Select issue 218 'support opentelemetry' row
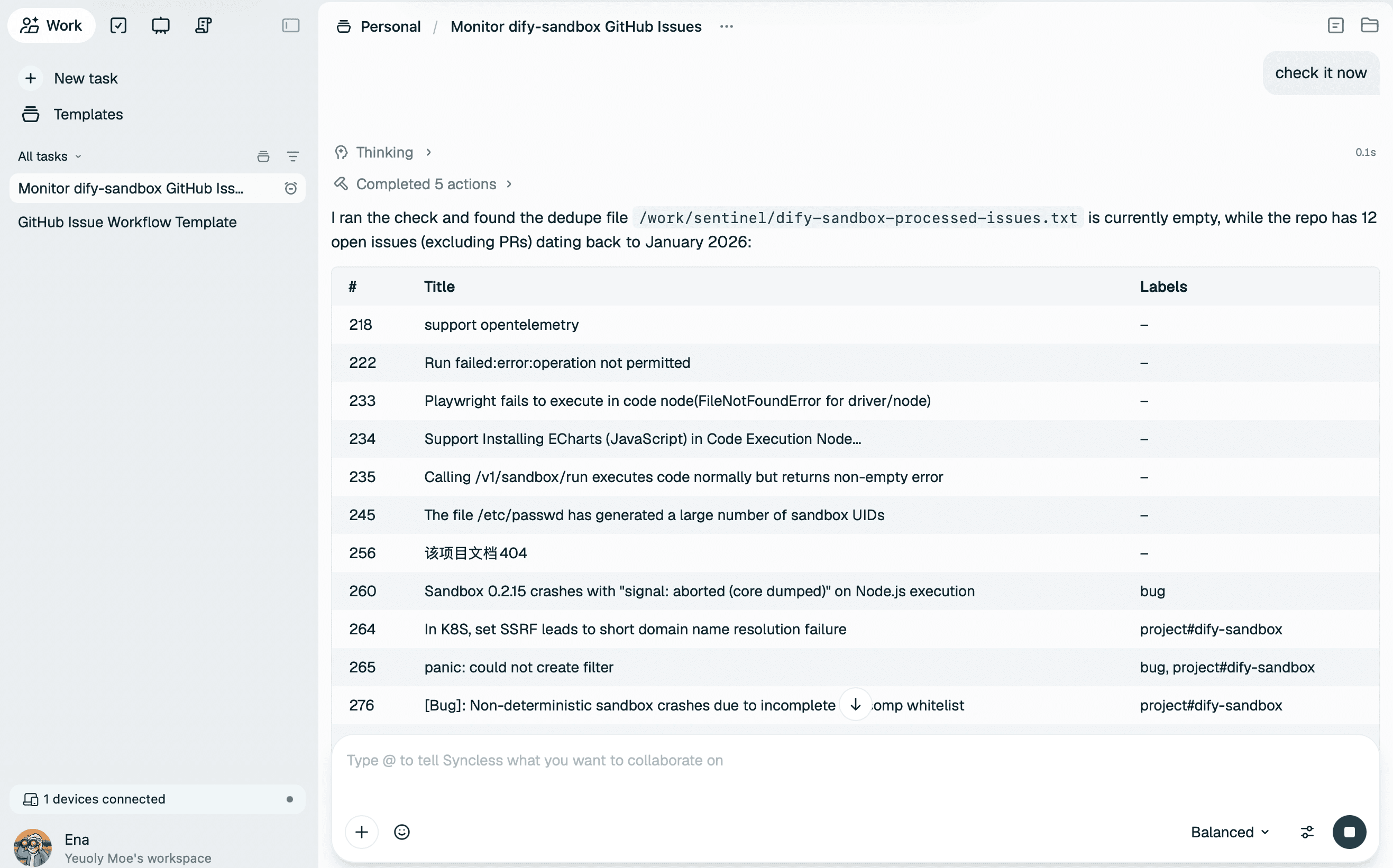The height and width of the screenshot is (868, 1393). (x=856, y=325)
